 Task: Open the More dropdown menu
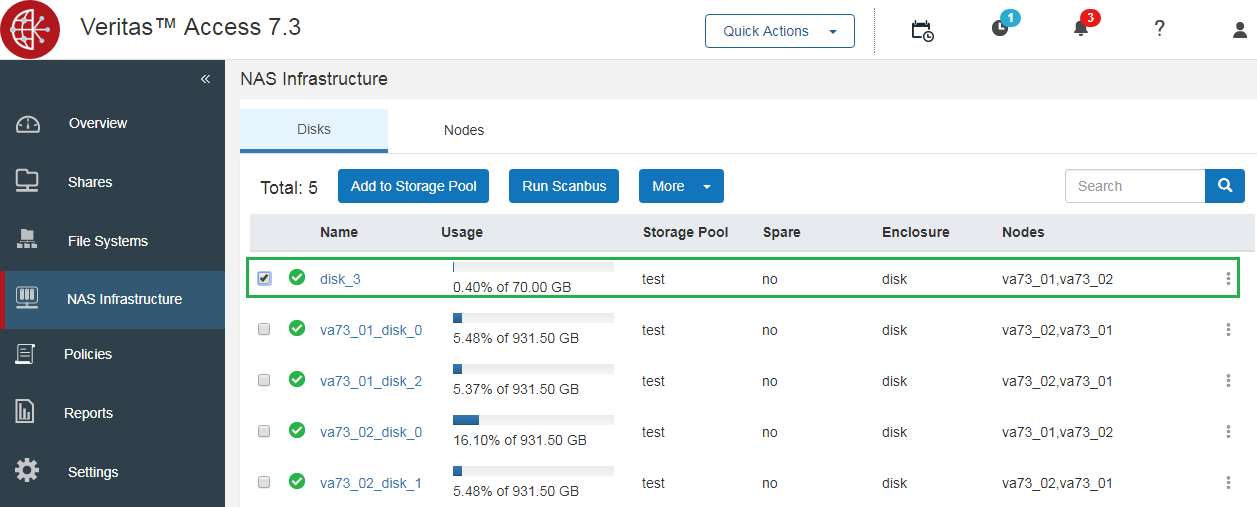[681, 186]
